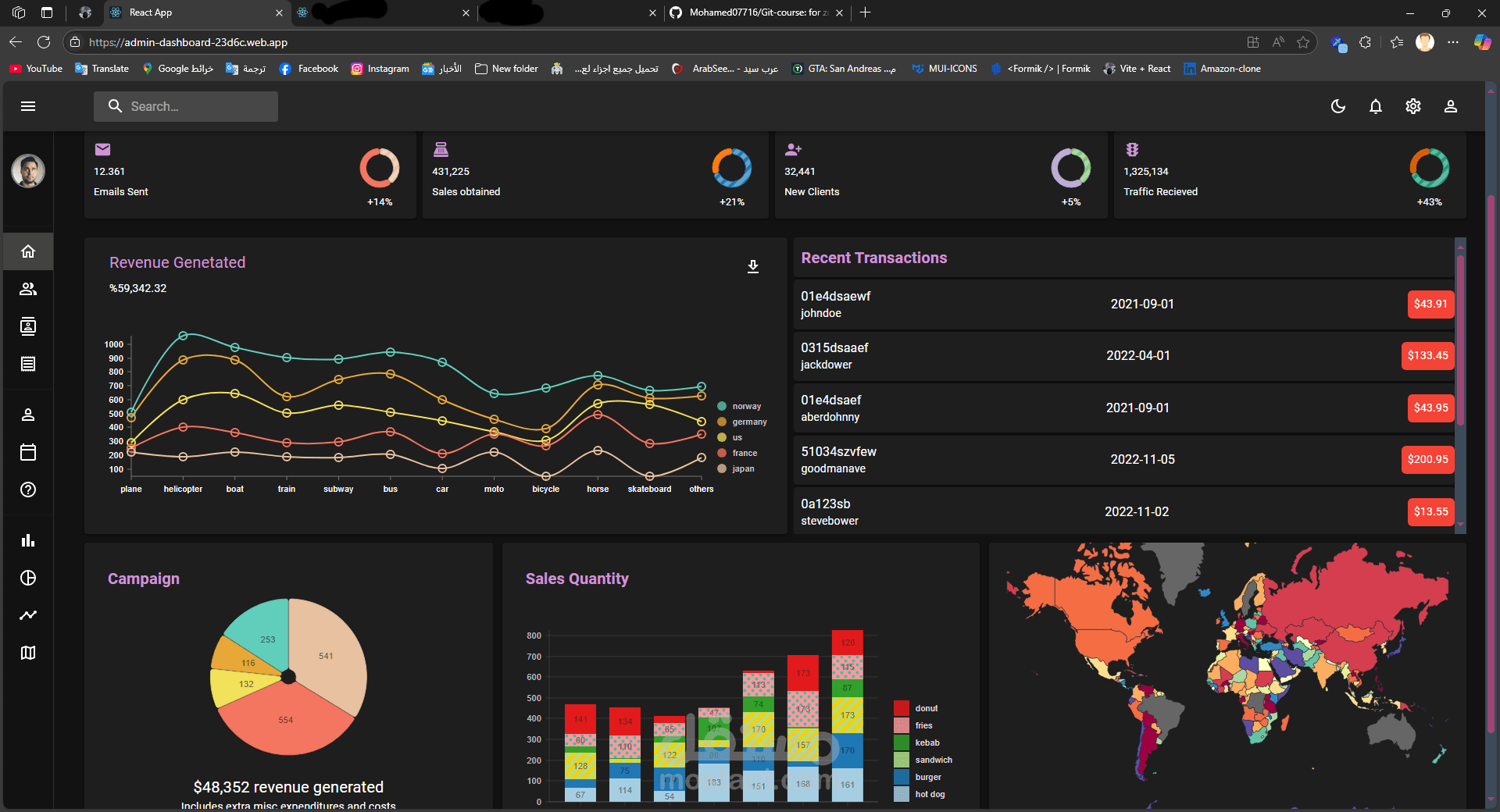Open the user profile person icon
This screenshot has height=812, width=1500.
pos(1451,106)
